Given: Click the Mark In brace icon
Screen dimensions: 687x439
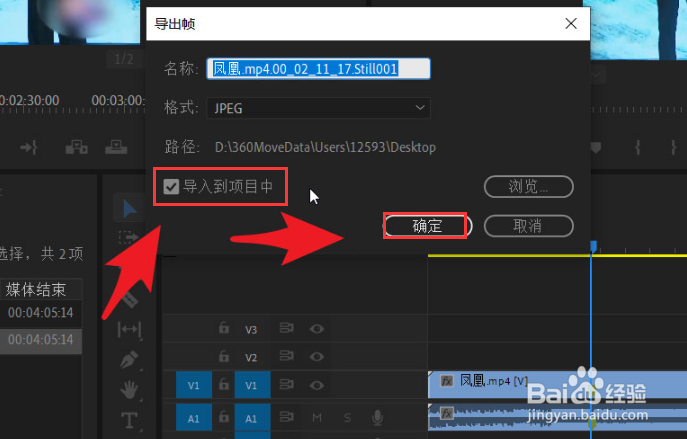Looking at the screenshot, I should [637, 147].
